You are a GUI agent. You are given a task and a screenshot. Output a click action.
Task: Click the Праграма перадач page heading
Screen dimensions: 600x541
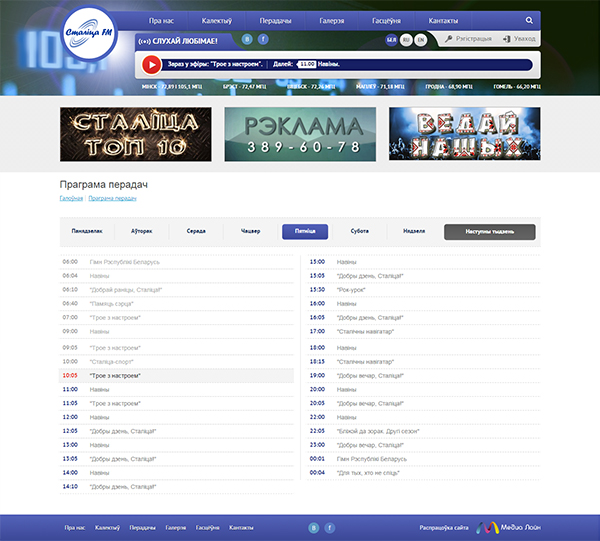point(104,184)
